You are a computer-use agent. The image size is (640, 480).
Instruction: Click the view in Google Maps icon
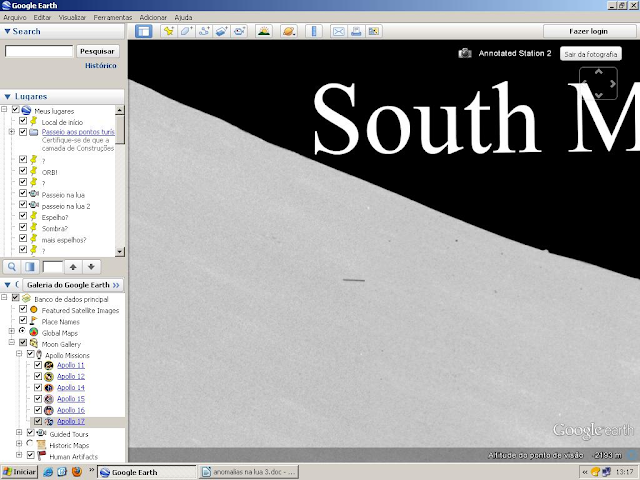(x=373, y=31)
